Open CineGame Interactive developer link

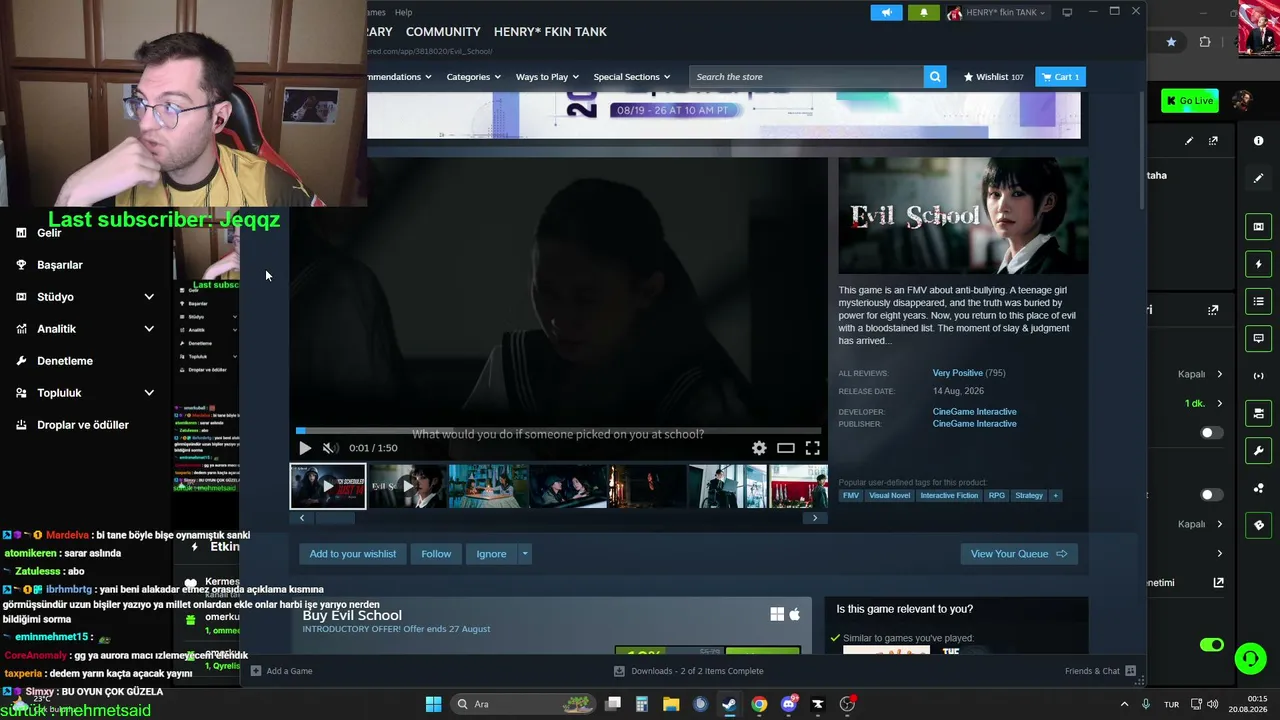click(974, 412)
